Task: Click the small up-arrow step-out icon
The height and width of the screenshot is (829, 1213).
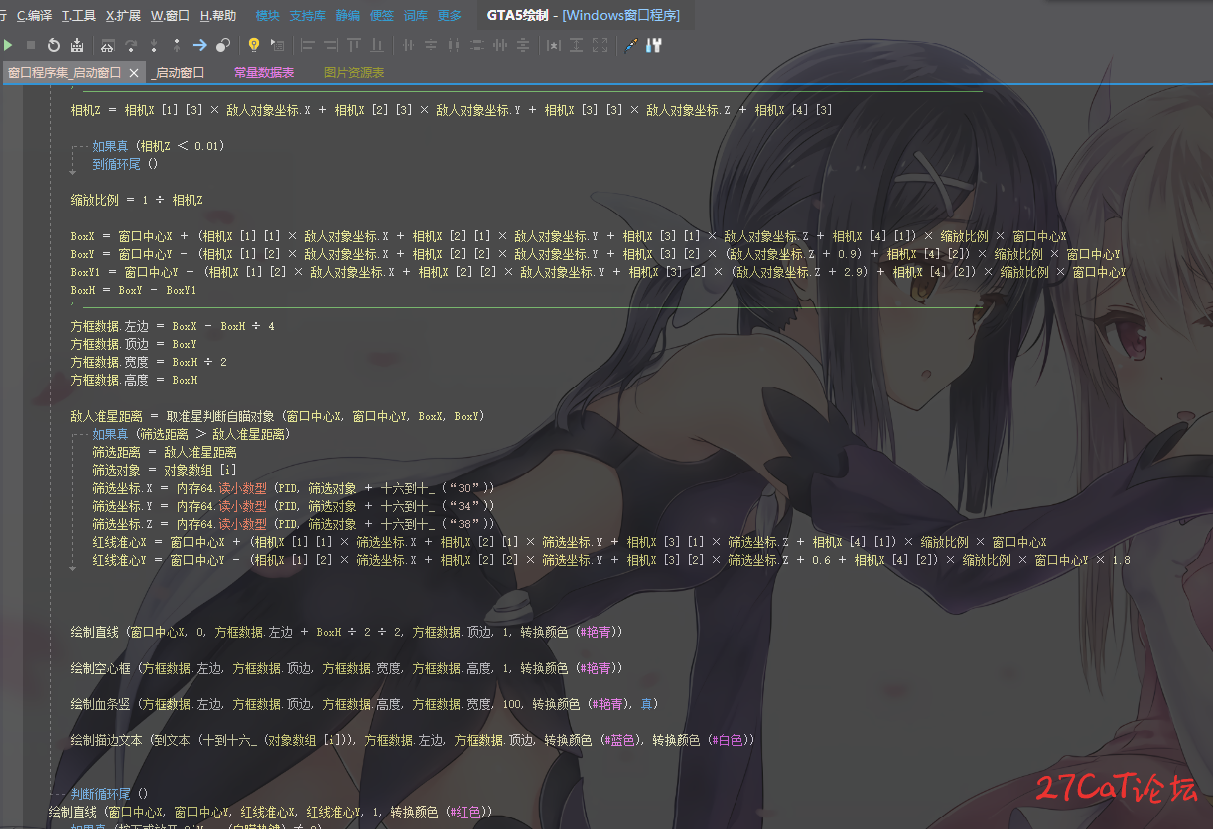Action: 177,45
